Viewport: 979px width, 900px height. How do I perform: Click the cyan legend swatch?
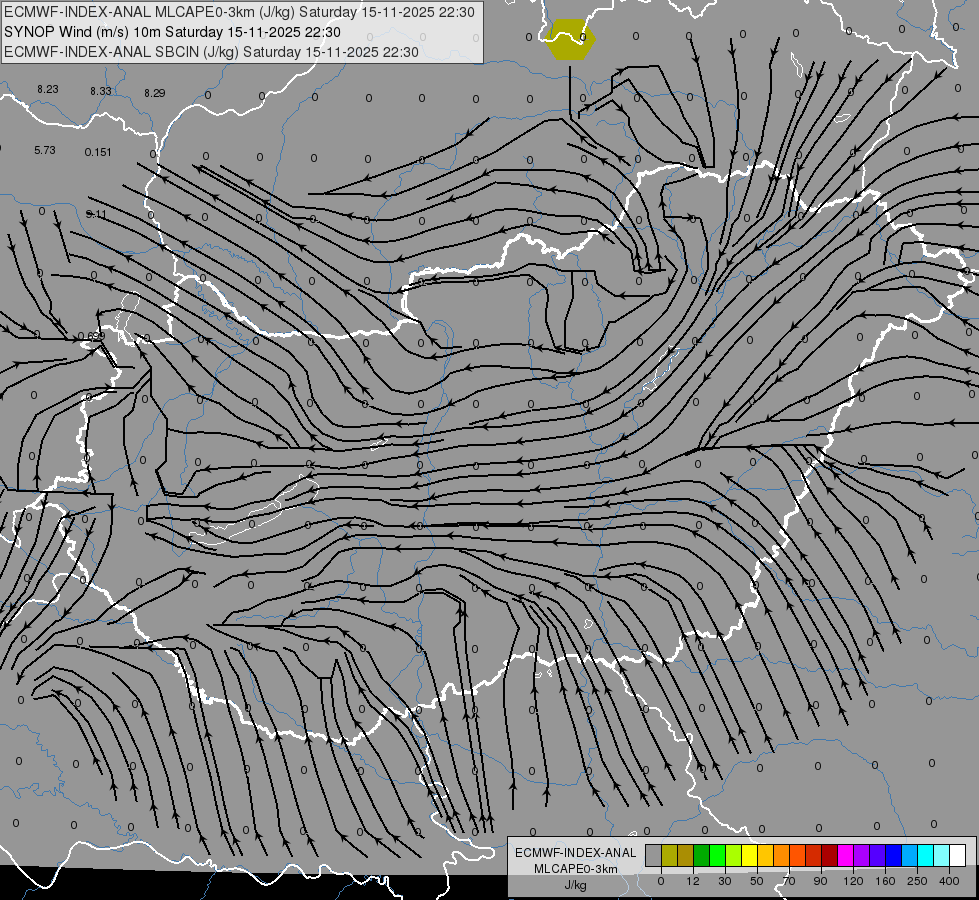click(x=925, y=855)
